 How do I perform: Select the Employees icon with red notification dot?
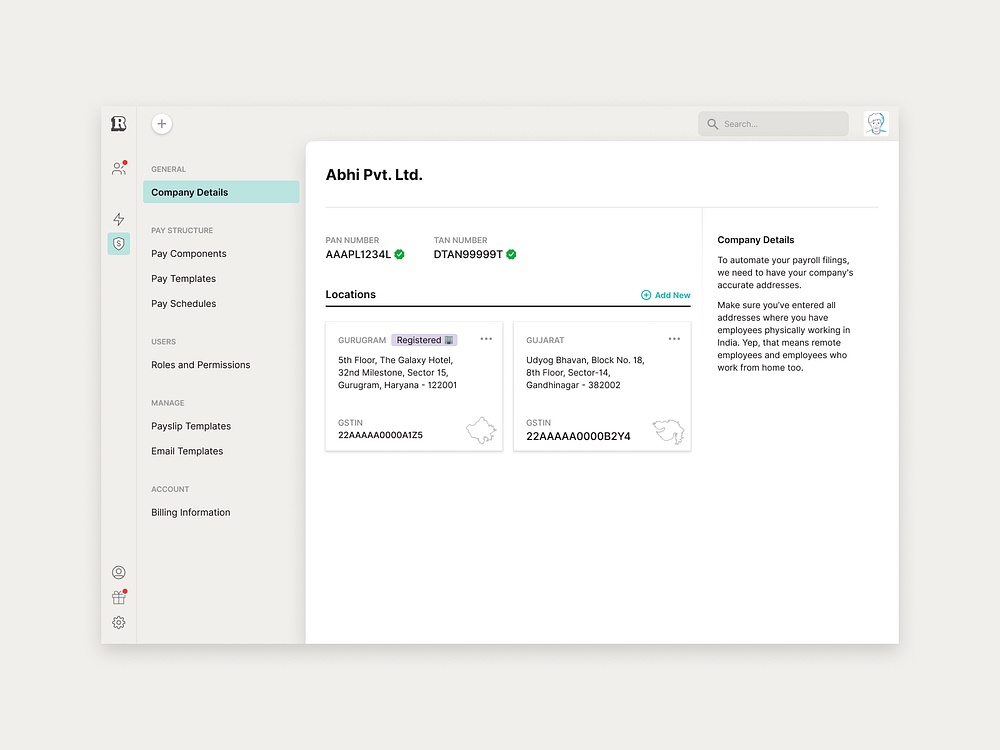pyautogui.click(x=119, y=170)
